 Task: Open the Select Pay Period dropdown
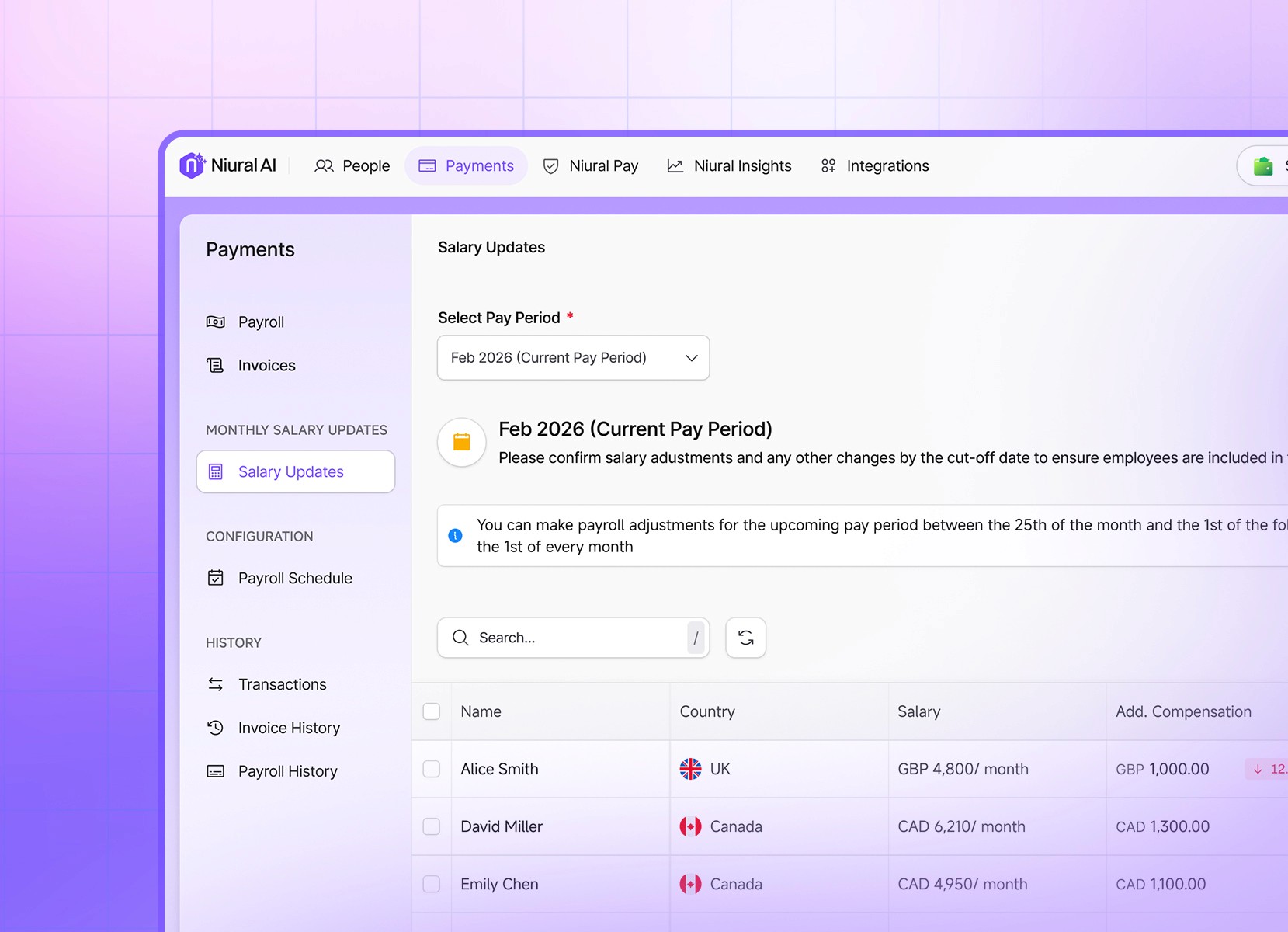574,358
